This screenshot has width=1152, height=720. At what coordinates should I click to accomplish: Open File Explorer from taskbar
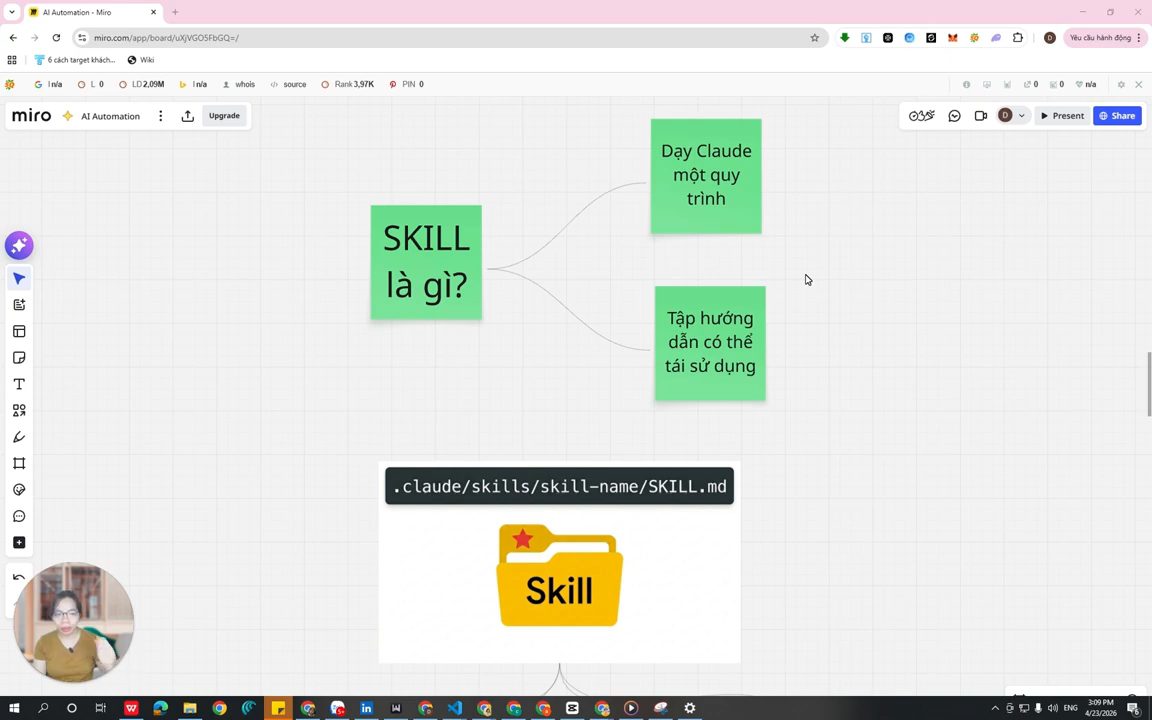(x=190, y=708)
